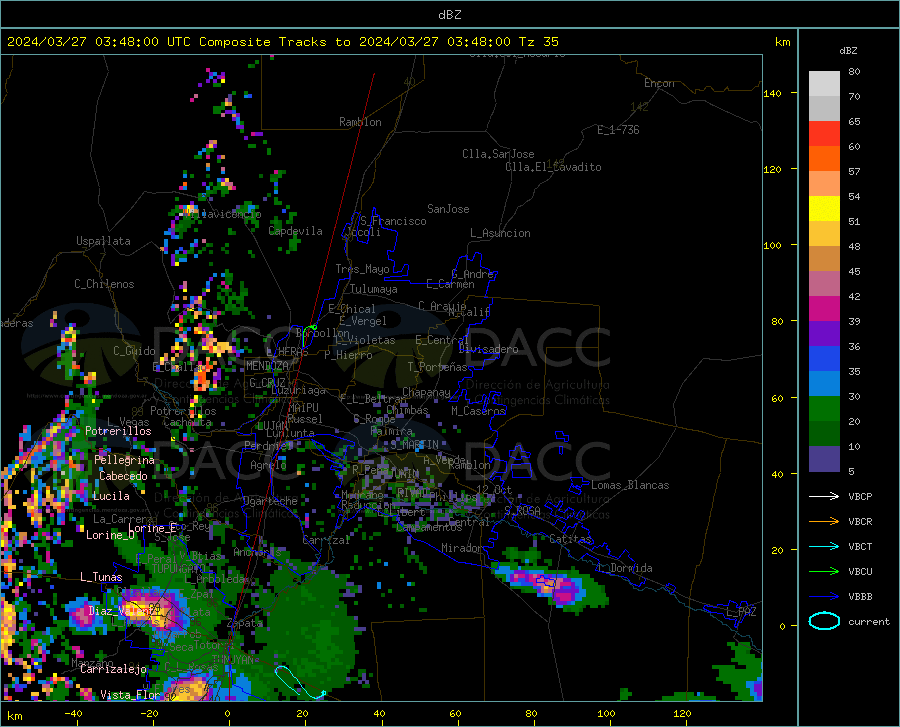The width and height of the screenshot is (900, 727).
Task: Click the Tres_Mayo place label
Action: click(362, 269)
